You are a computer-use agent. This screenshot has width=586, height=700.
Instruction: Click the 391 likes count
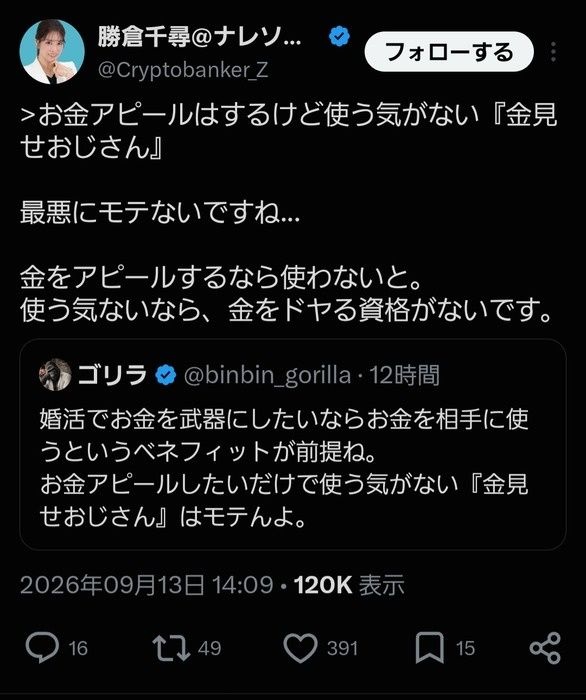[x=342, y=648]
